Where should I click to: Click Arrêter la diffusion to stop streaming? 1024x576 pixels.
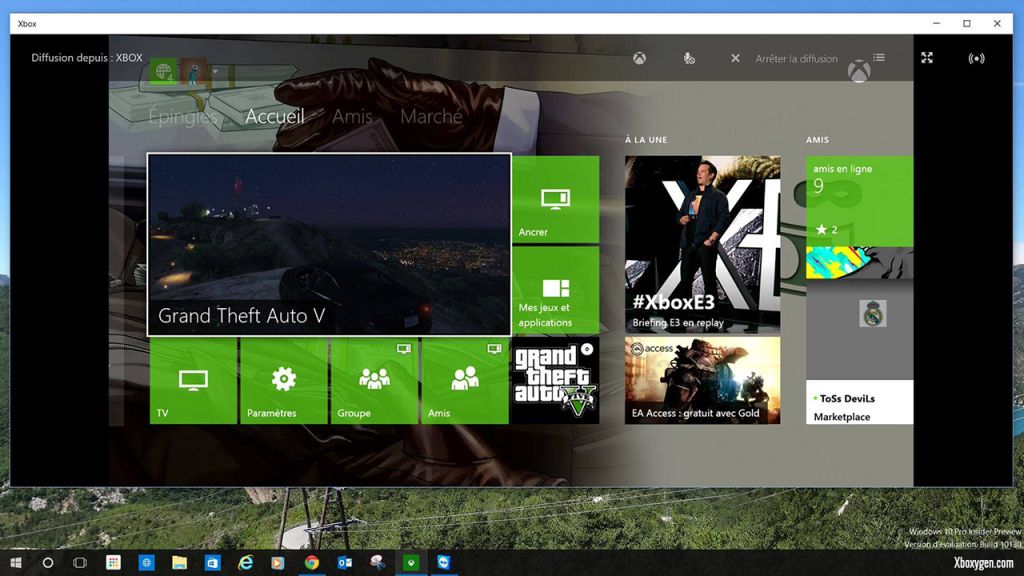[784, 58]
